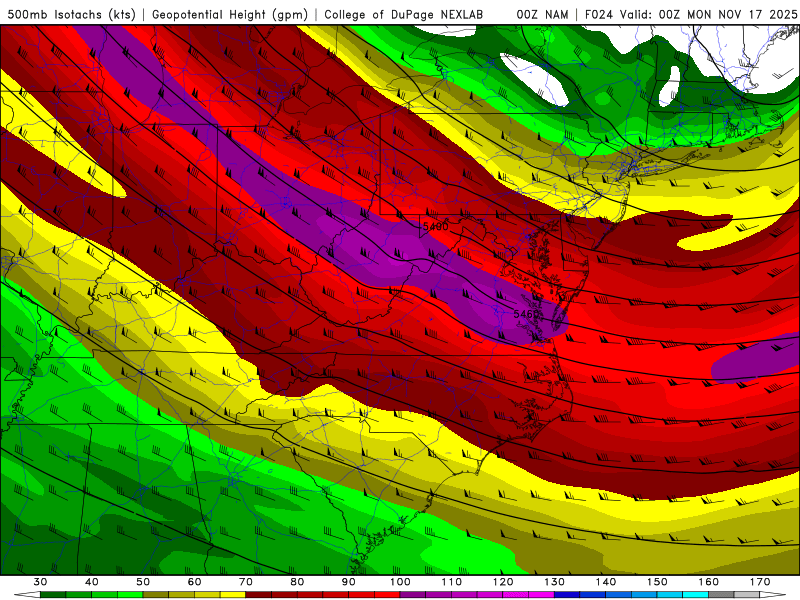Click the "00Z NAM" model run label

(542, 15)
